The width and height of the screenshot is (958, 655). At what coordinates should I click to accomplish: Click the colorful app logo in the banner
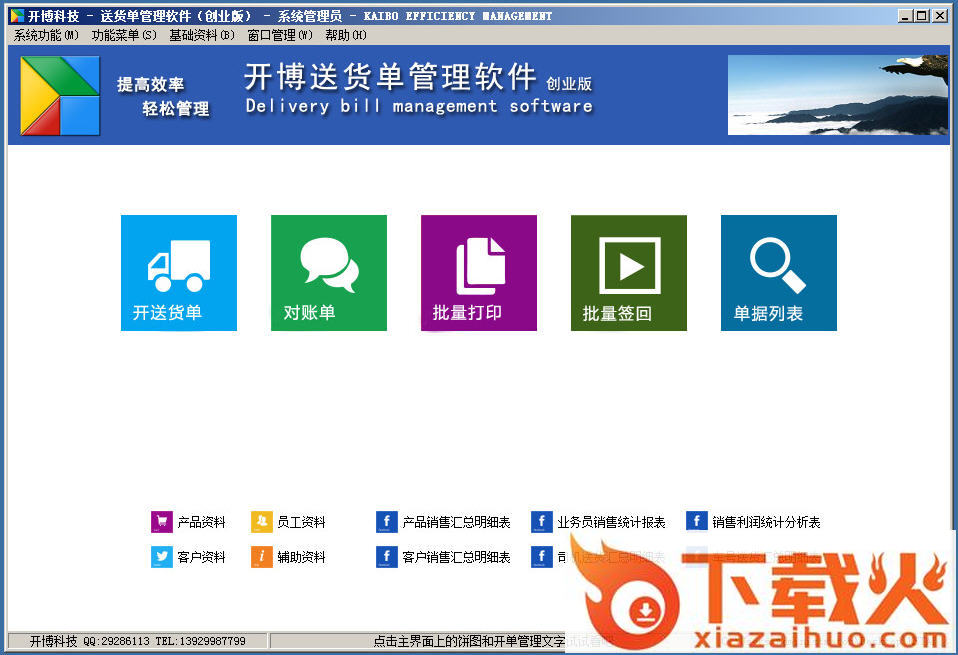(x=60, y=95)
